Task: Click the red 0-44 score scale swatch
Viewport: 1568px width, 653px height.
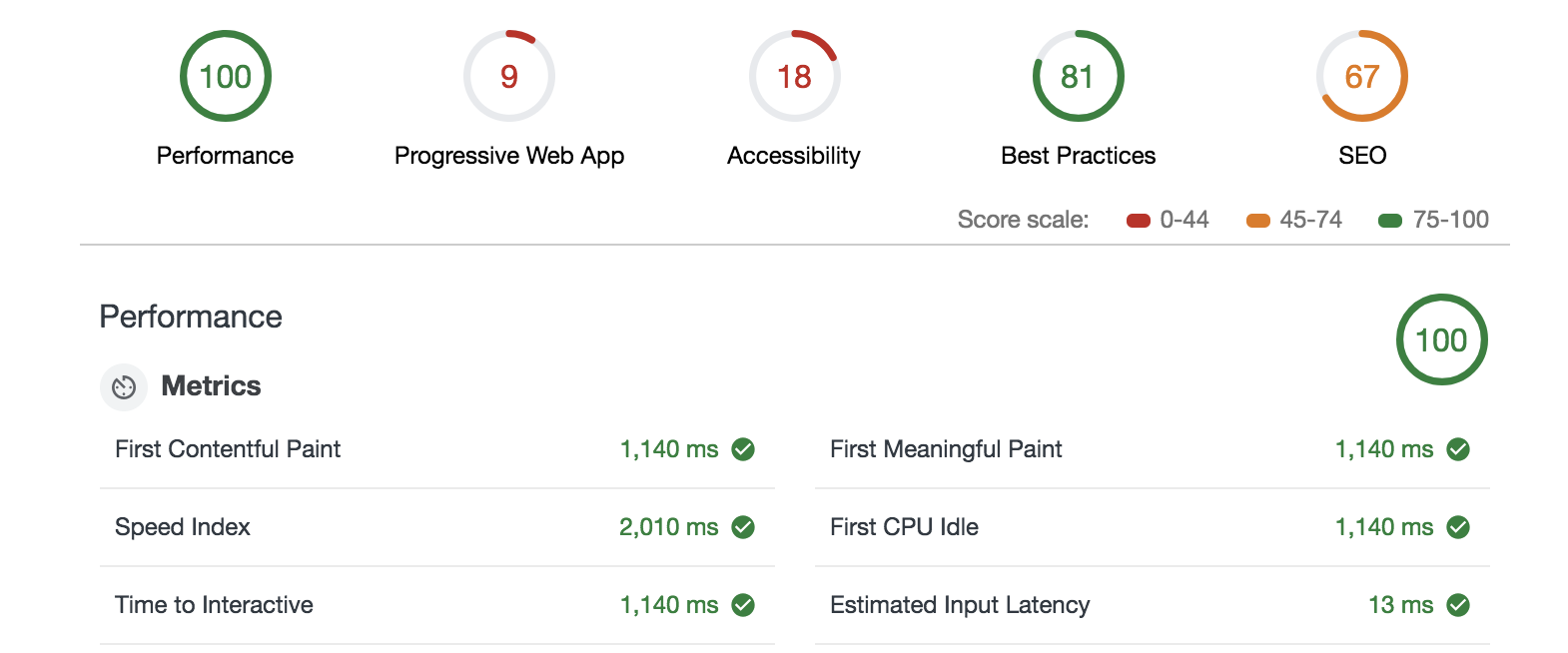Action: (1139, 221)
